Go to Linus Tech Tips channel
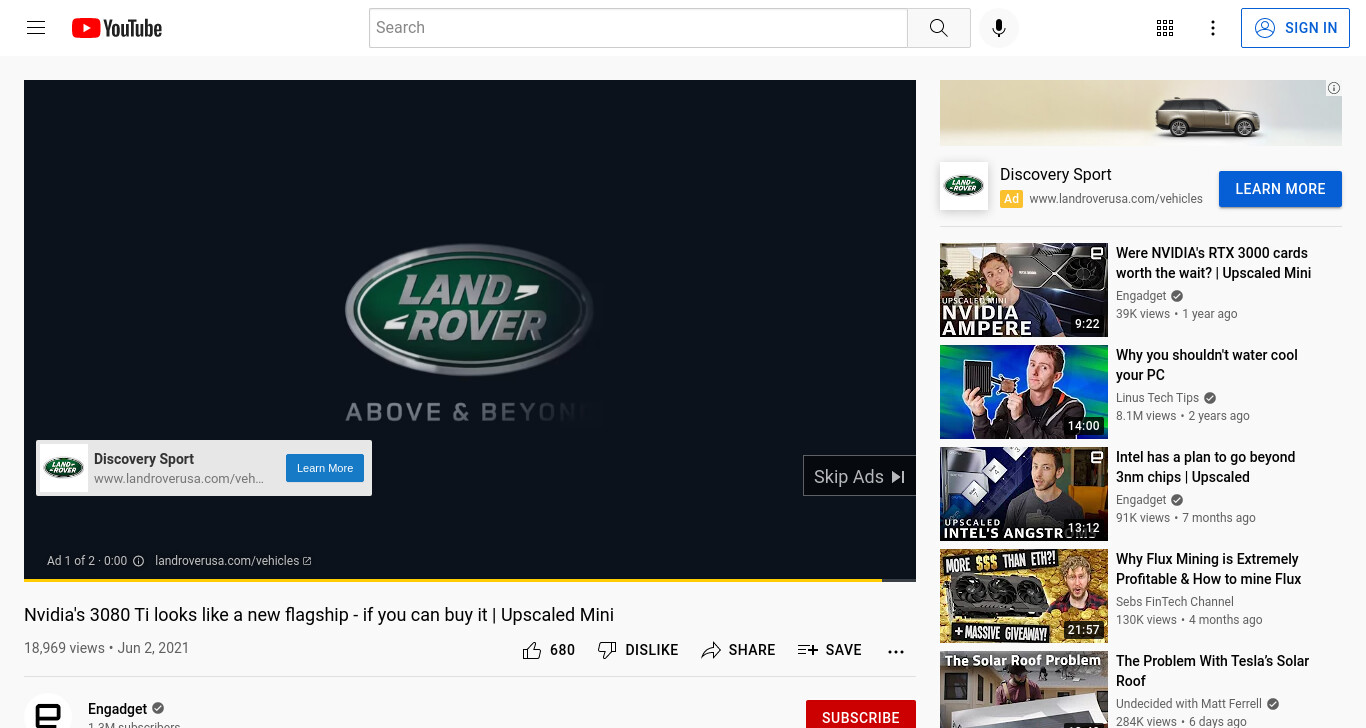Screen dimensions: 1366x728 click(1157, 398)
